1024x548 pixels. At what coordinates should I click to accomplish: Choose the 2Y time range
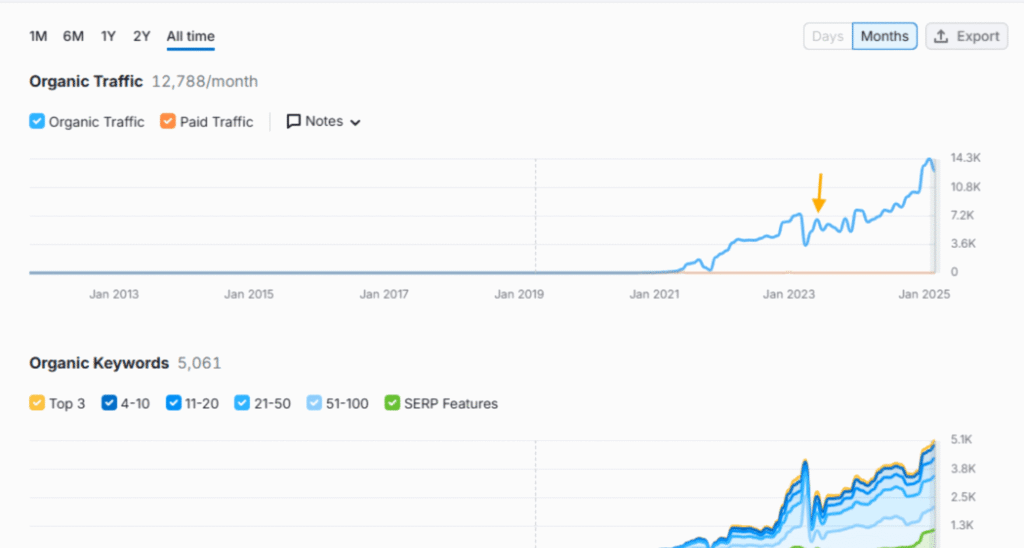[142, 36]
